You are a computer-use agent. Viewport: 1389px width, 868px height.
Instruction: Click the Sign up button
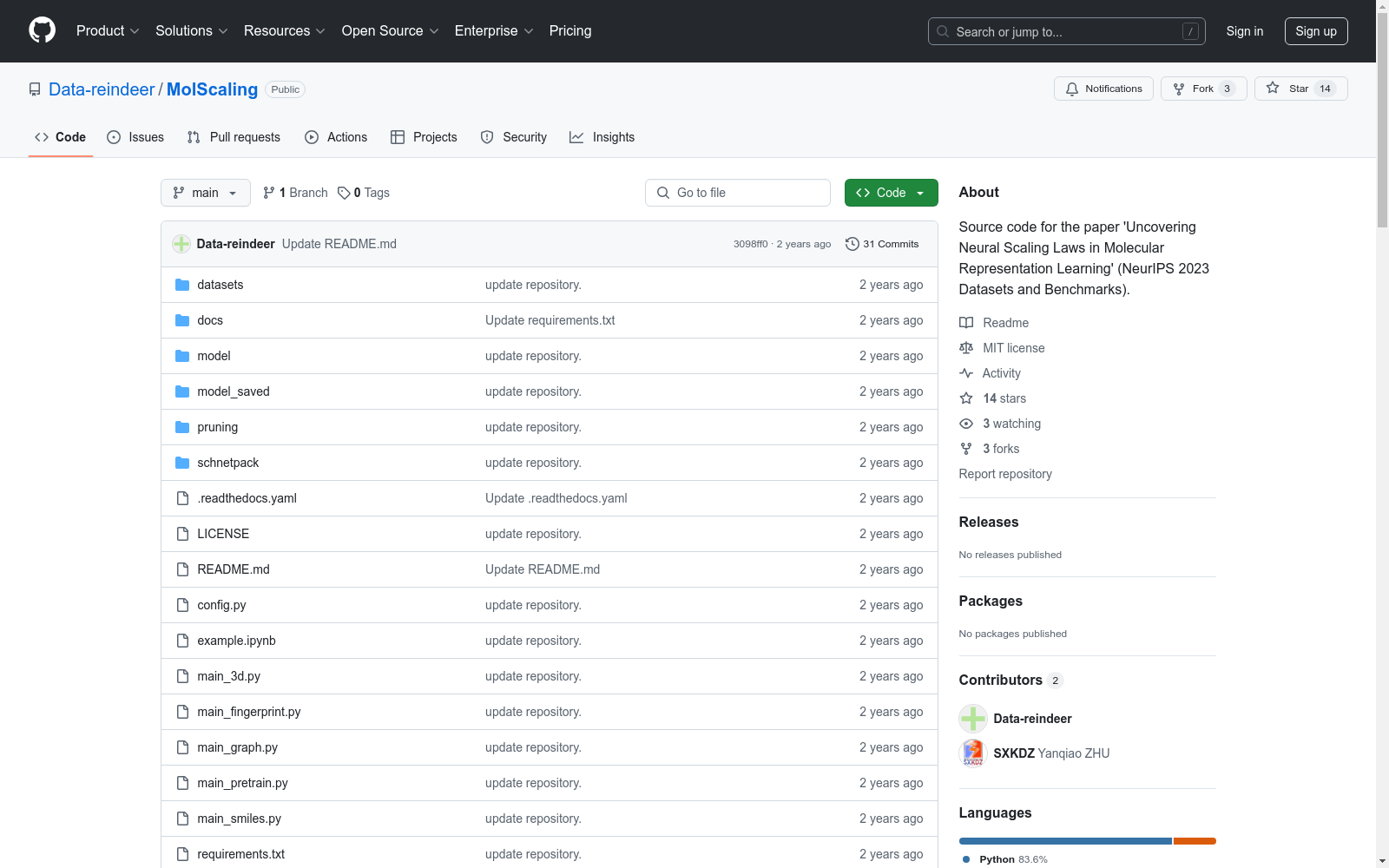pos(1316,31)
